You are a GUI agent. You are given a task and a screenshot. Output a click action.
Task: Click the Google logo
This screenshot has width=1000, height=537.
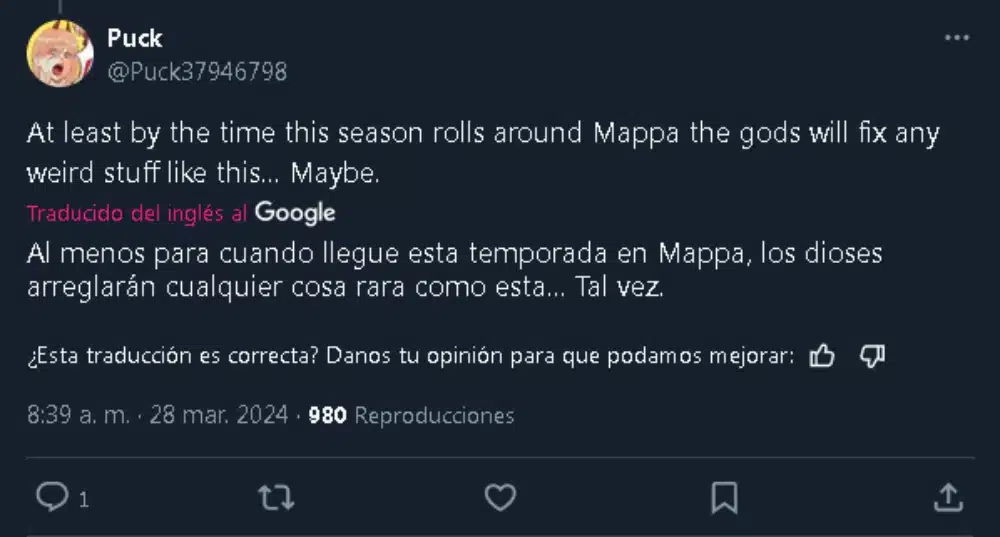[295, 212]
